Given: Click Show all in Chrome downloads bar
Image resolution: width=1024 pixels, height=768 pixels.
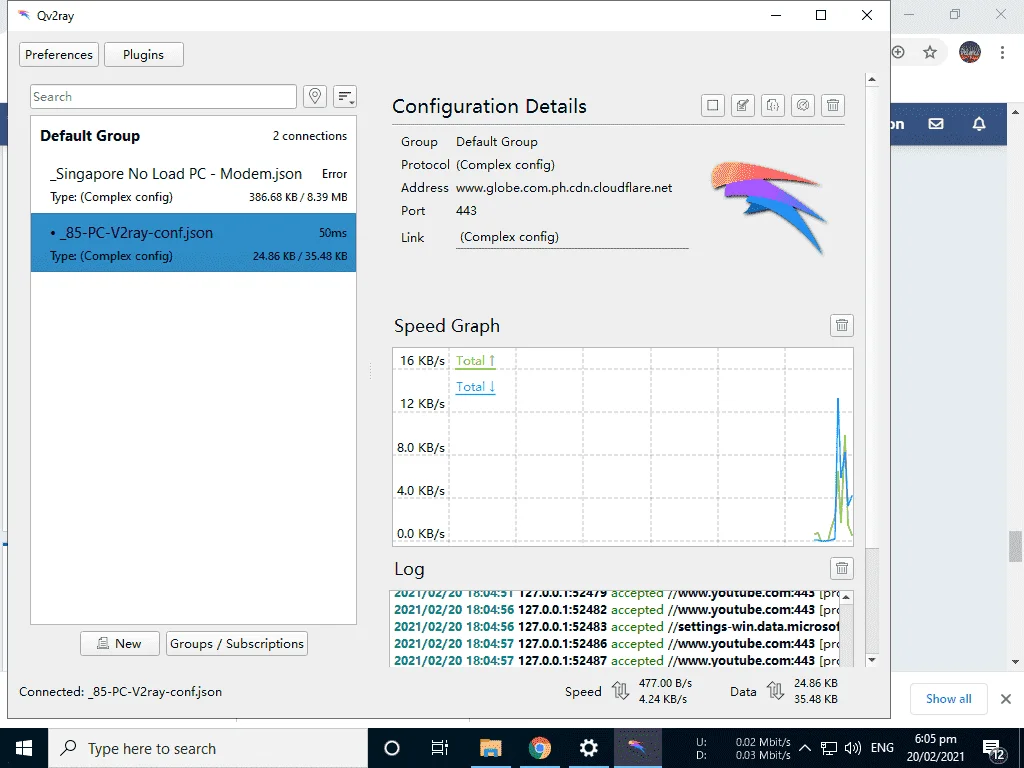Looking at the screenshot, I should [948, 699].
